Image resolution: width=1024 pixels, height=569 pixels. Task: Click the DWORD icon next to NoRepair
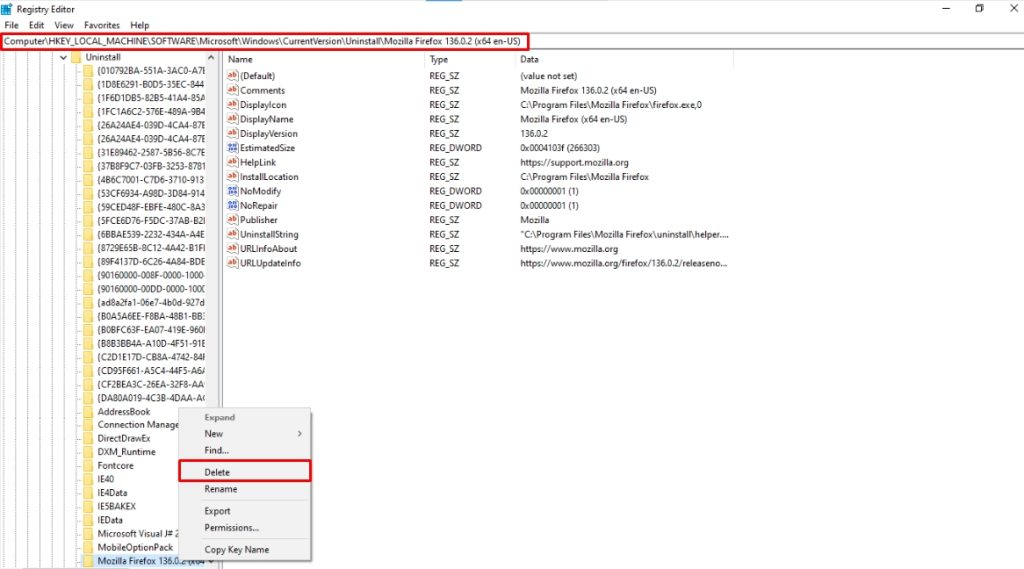click(x=232, y=205)
